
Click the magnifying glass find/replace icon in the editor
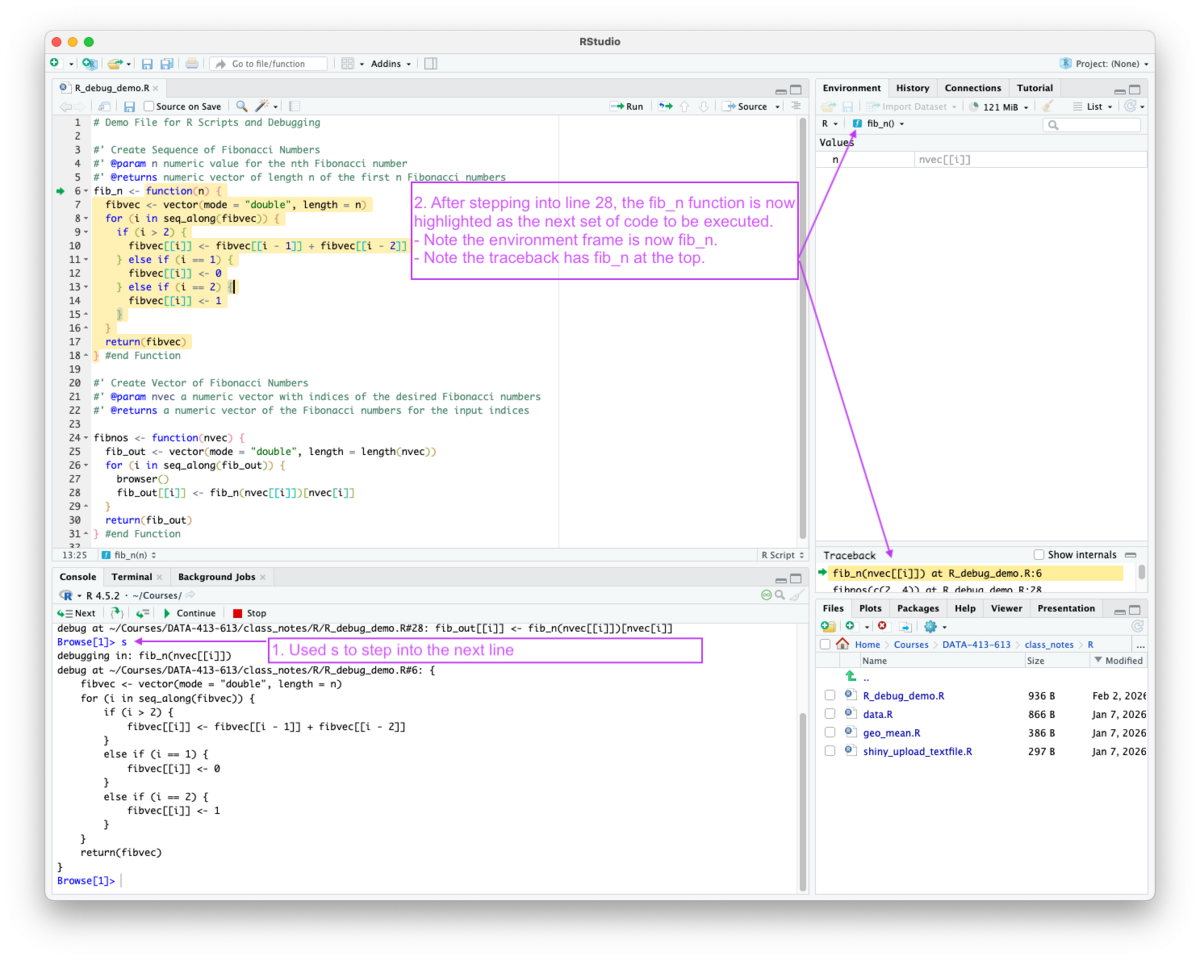coord(241,106)
